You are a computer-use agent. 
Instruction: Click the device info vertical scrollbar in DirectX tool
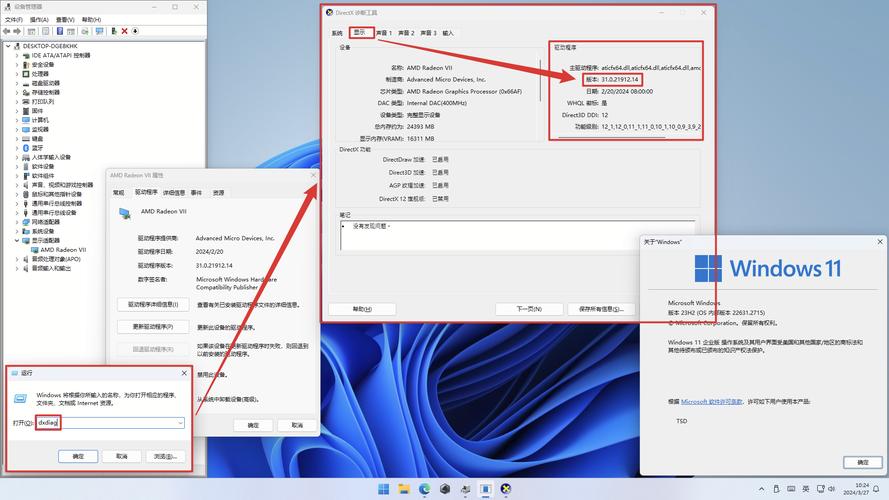(540, 82)
